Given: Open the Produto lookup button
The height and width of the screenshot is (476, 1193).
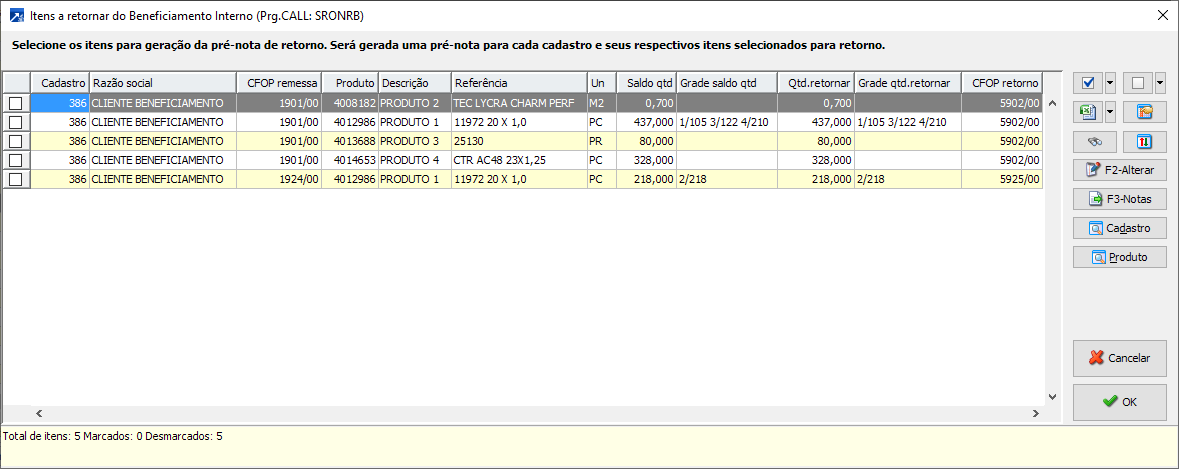Looking at the screenshot, I should pyautogui.click(x=1119, y=257).
